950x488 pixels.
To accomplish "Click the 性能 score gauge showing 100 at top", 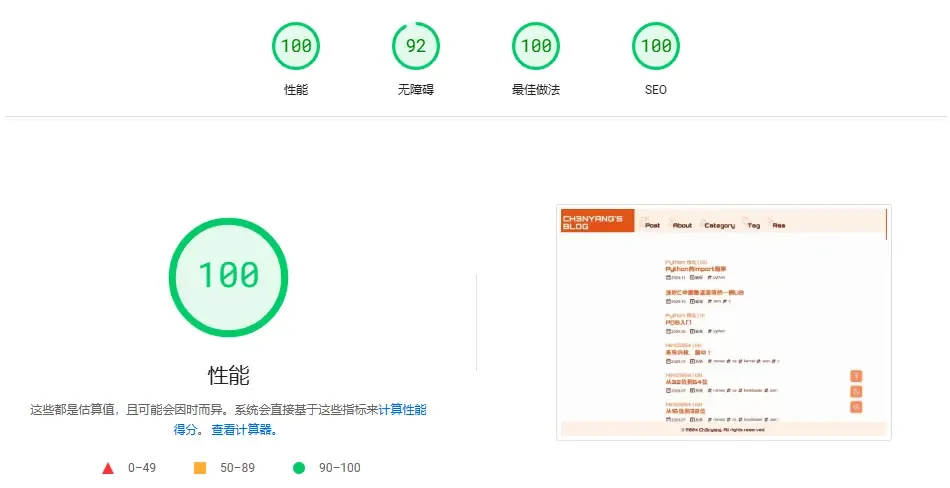I will coord(296,46).
